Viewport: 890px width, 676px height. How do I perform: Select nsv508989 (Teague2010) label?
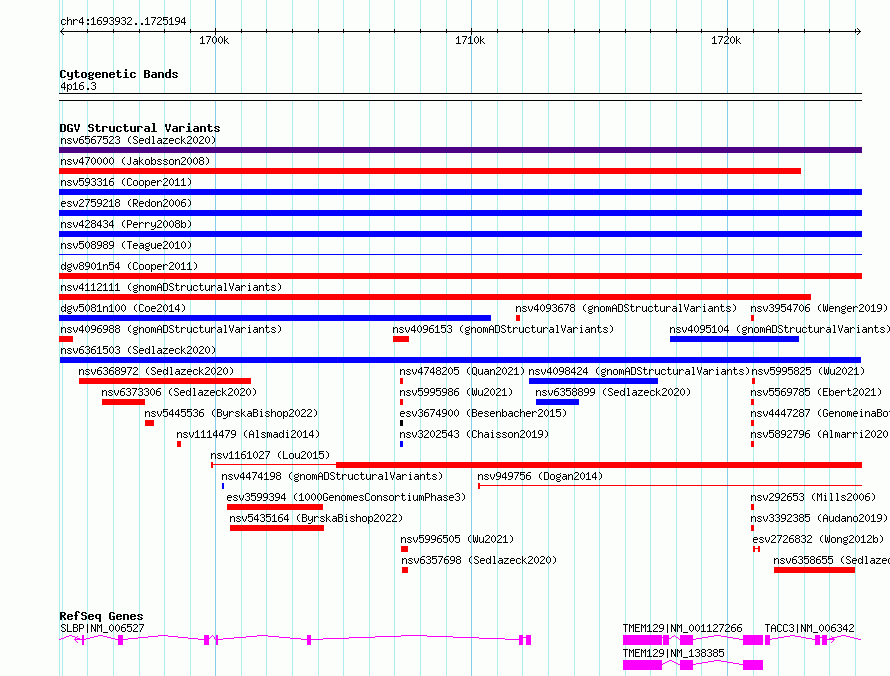(126, 245)
